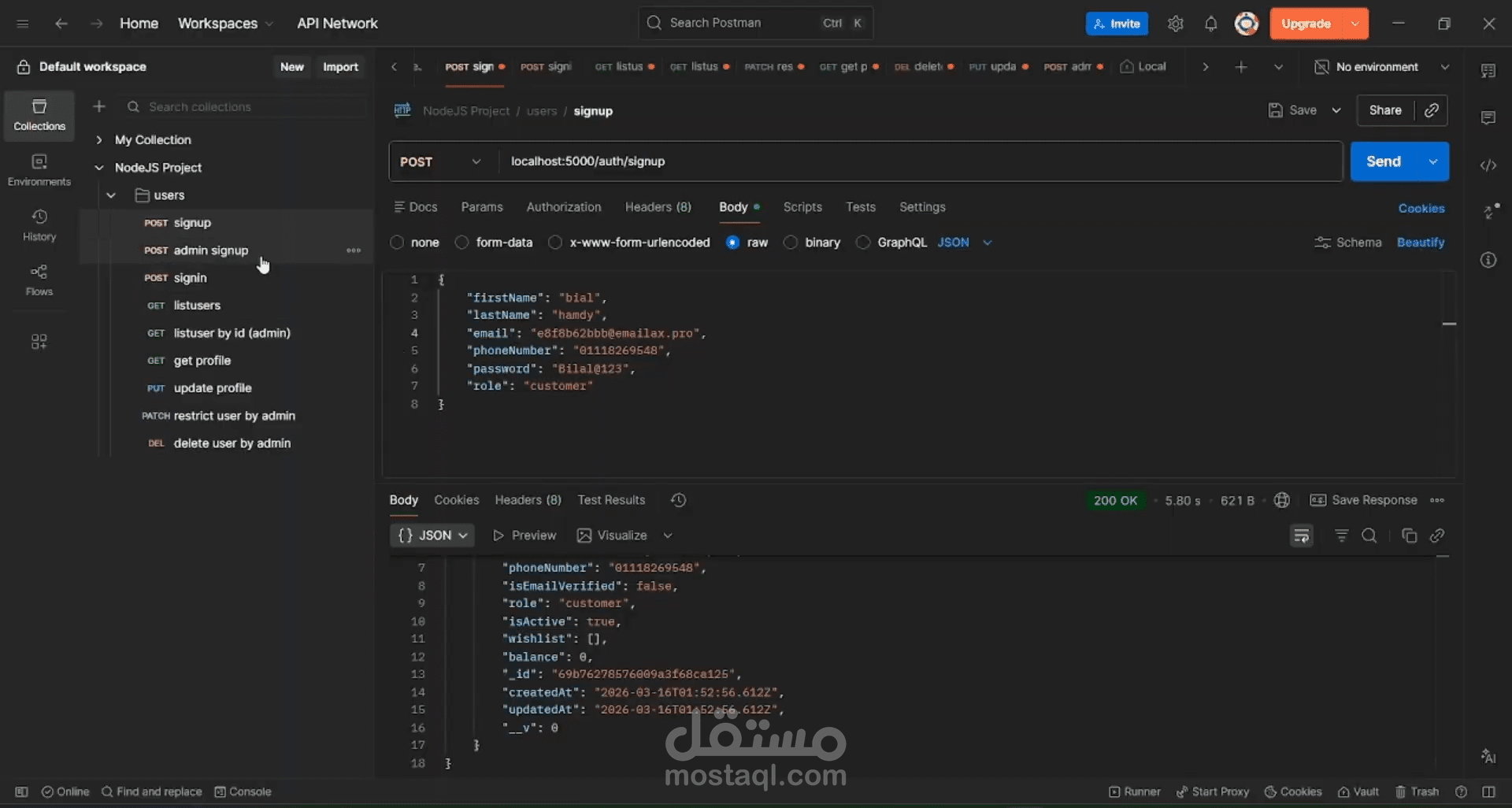
Task: Open the History sidebar panel
Action: (x=39, y=225)
